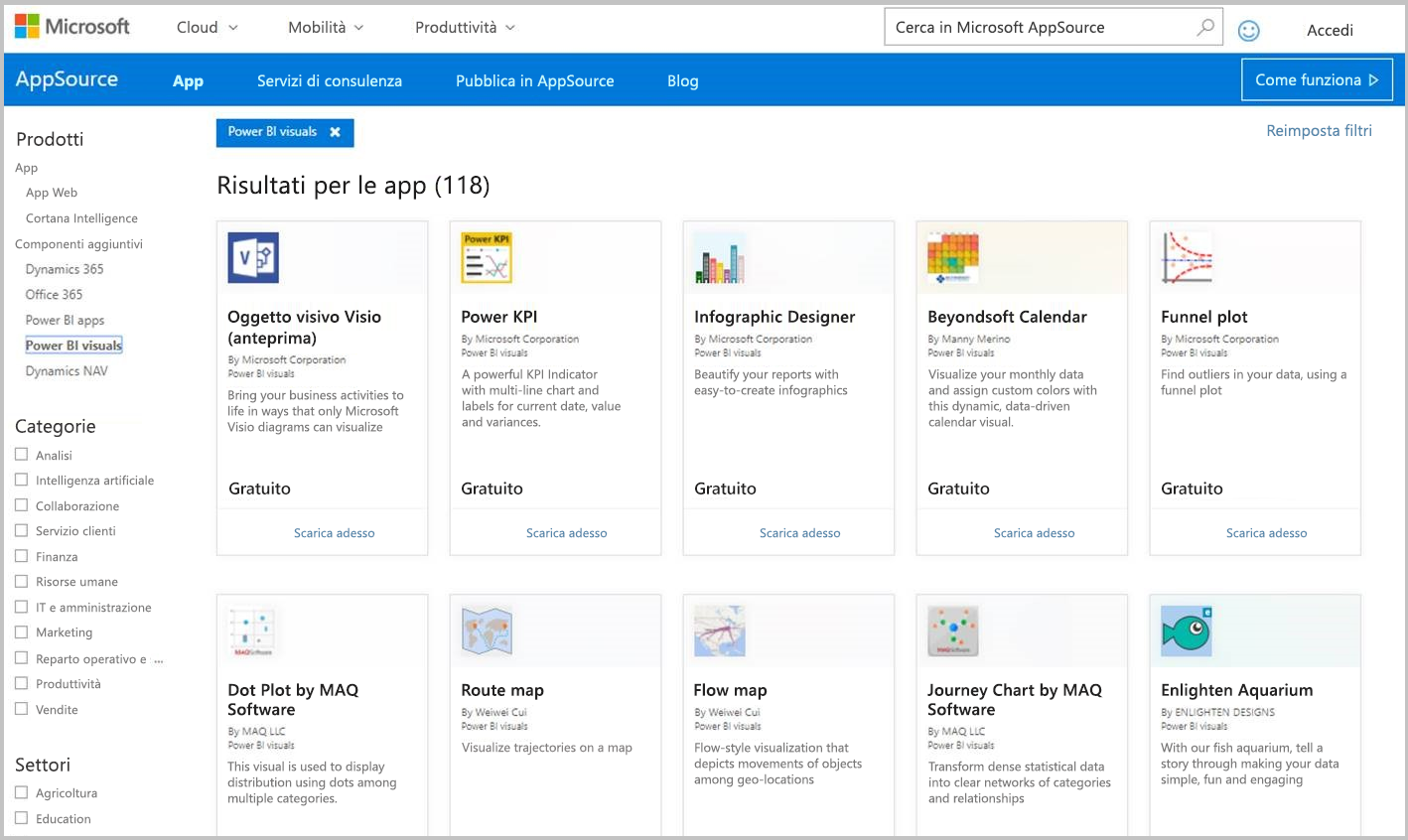The width and height of the screenshot is (1408, 840).
Task: Tick the Vendite checkbox
Action: pos(22,709)
